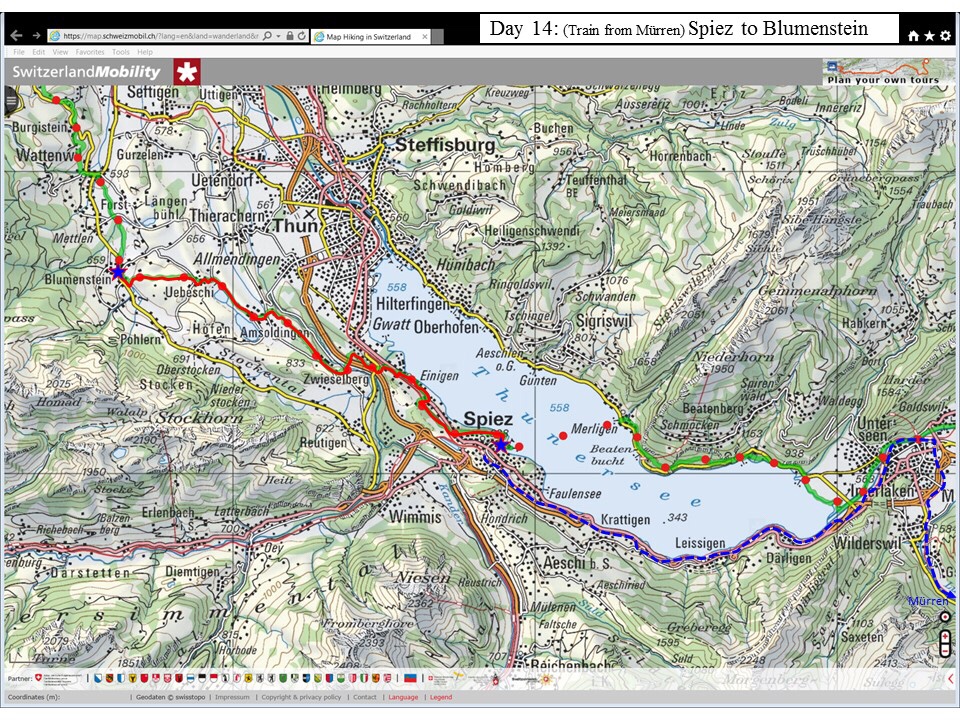Click the browser Forward arrow
The height and width of the screenshot is (720, 960).
pos(37,36)
